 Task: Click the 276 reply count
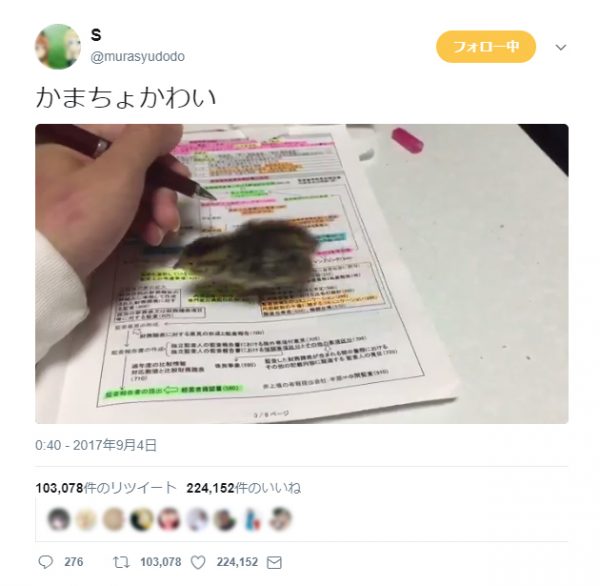point(74,562)
